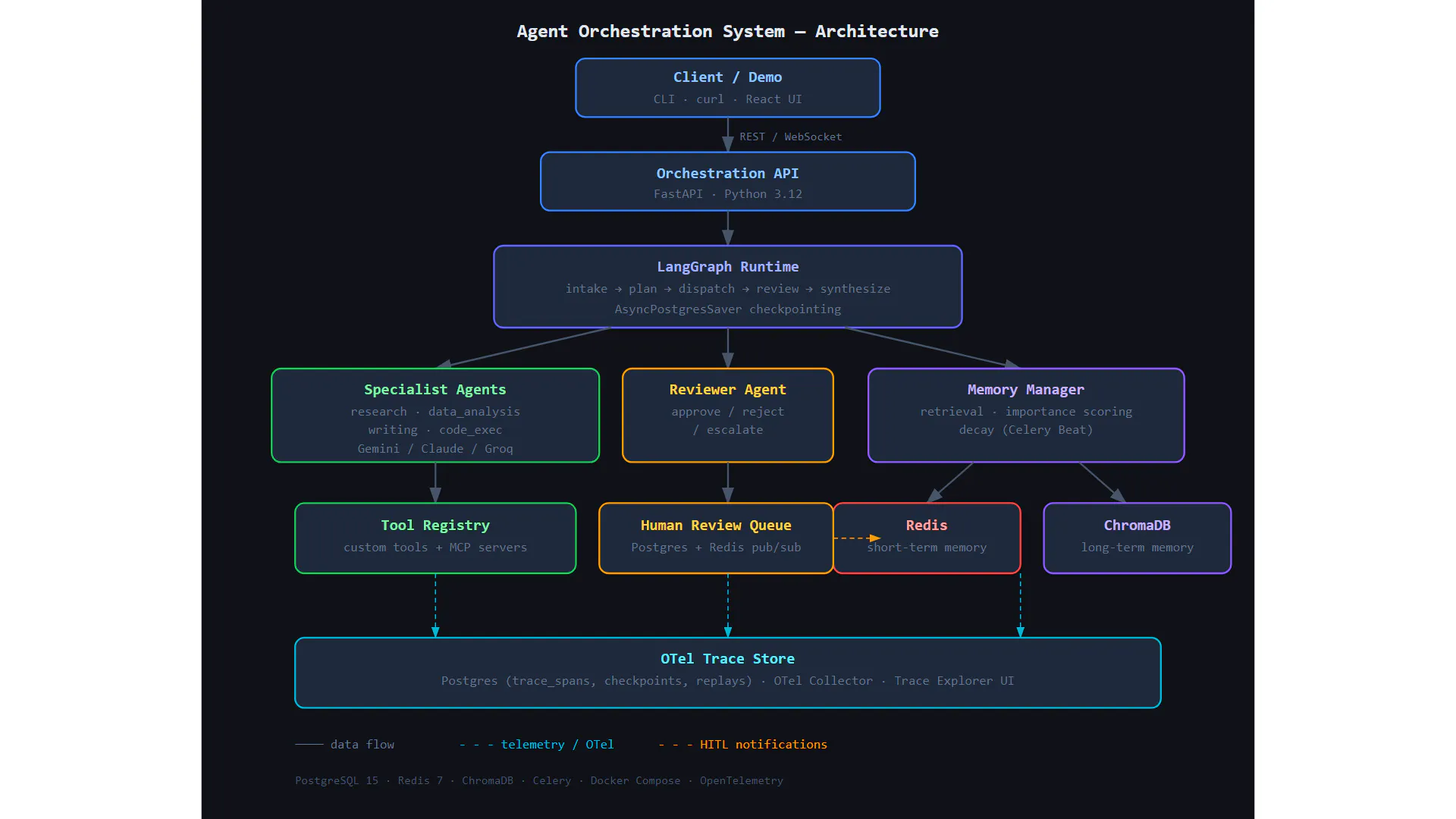1456x819 pixels.
Task: Click the Specialist Agents heading
Action: point(435,390)
